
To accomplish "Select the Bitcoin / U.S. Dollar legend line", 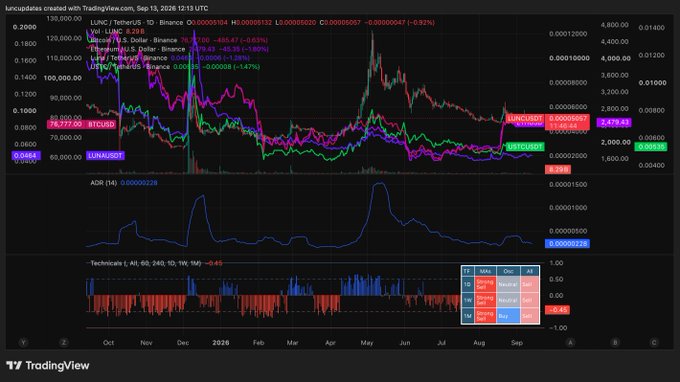I will (x=179, y=40).
